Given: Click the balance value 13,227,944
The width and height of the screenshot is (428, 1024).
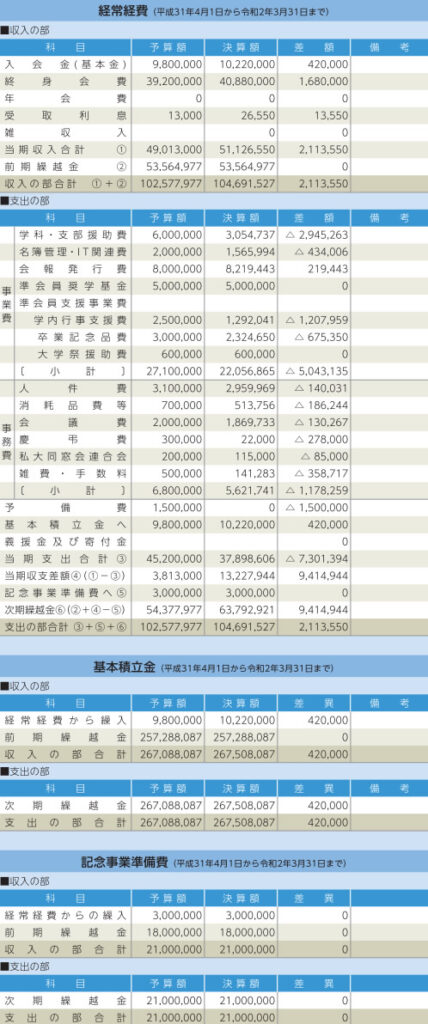Looking at the screenshot, I should point(247,576).
